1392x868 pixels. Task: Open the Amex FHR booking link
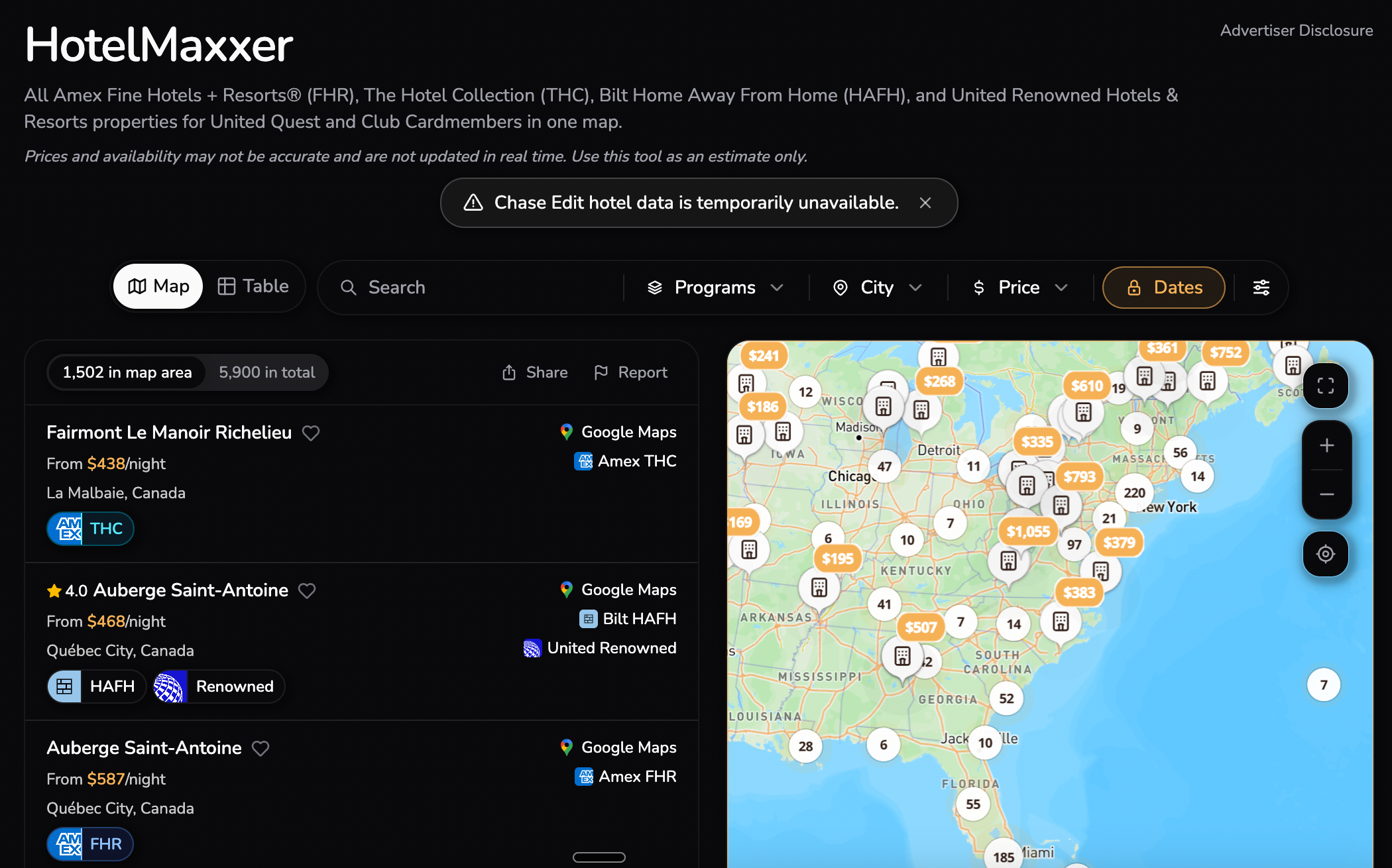(626, 777)
